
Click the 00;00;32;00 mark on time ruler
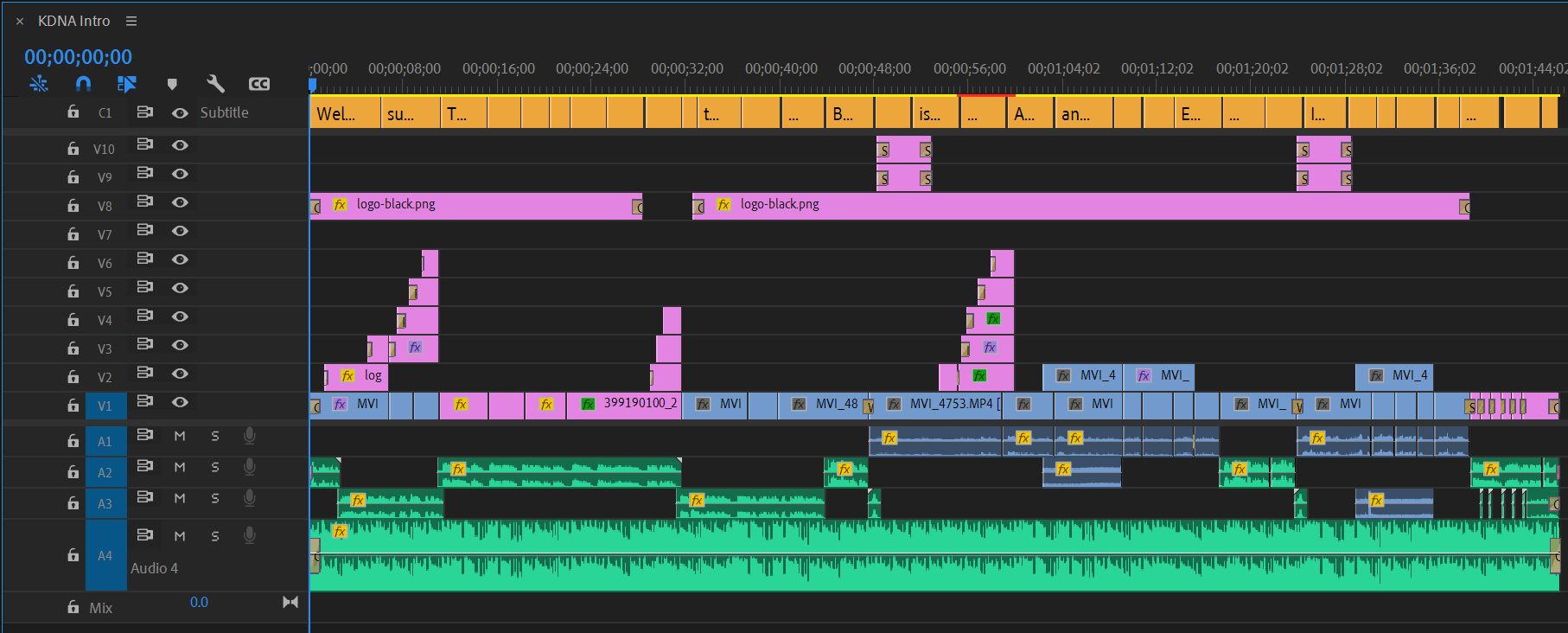point(687,68)
